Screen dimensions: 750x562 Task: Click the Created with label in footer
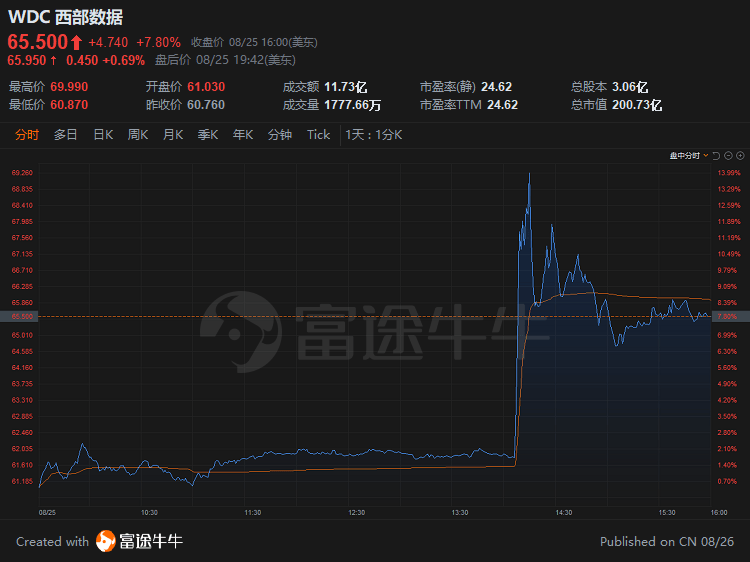tap(53, 541)
